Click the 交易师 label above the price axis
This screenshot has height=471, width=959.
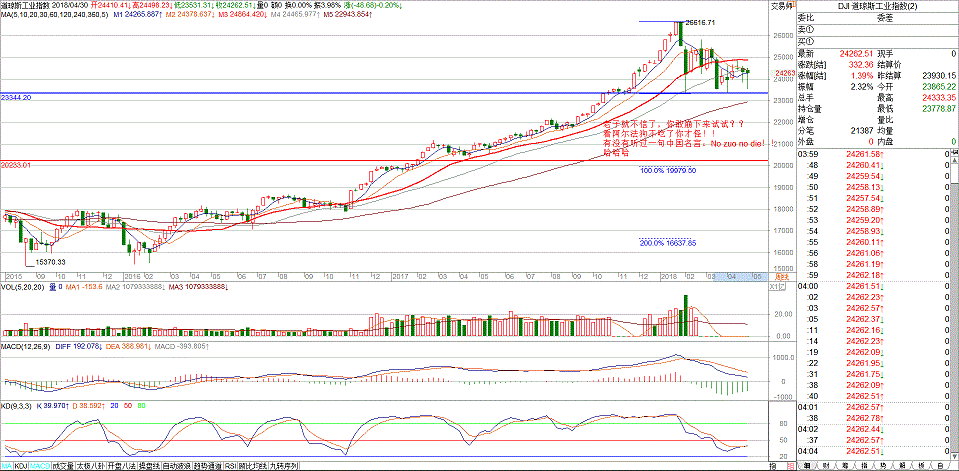tap(780, 6)
